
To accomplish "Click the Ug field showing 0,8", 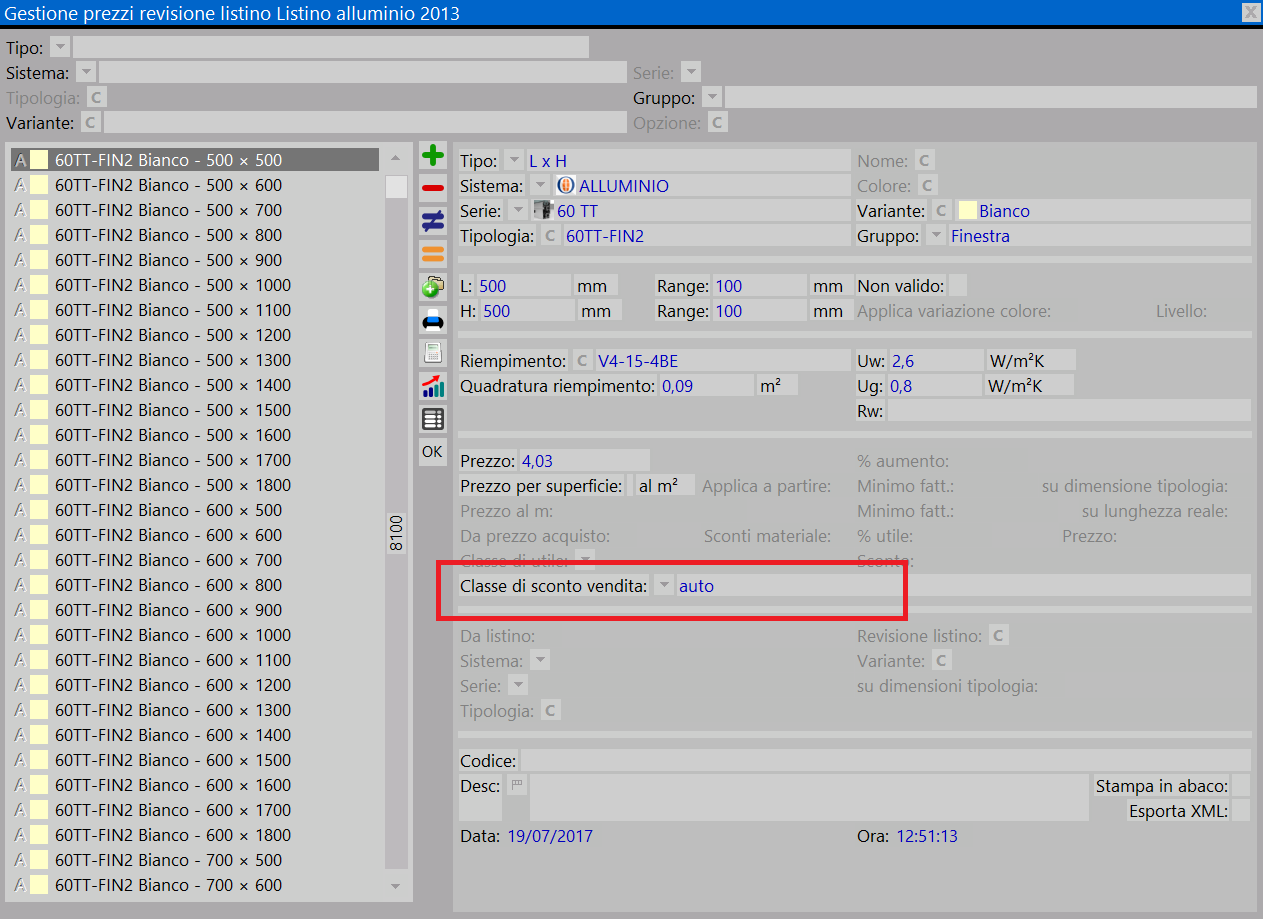I will coord(935,386).
